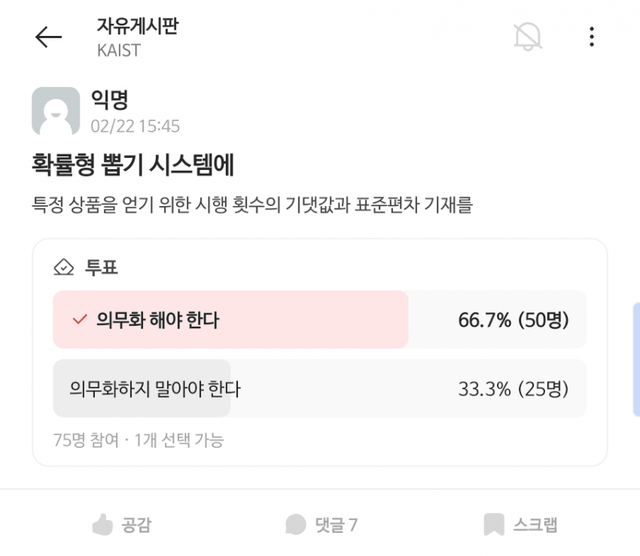This screenshot has width=640, height=556.
Task: Tap the bookmark 스크랩 icon
Action: [493, 524]
